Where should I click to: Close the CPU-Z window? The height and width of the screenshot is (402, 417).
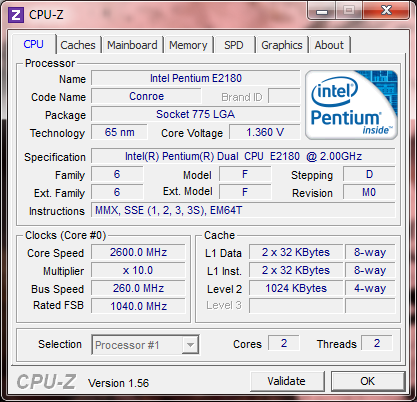click(x=386, y=11)
